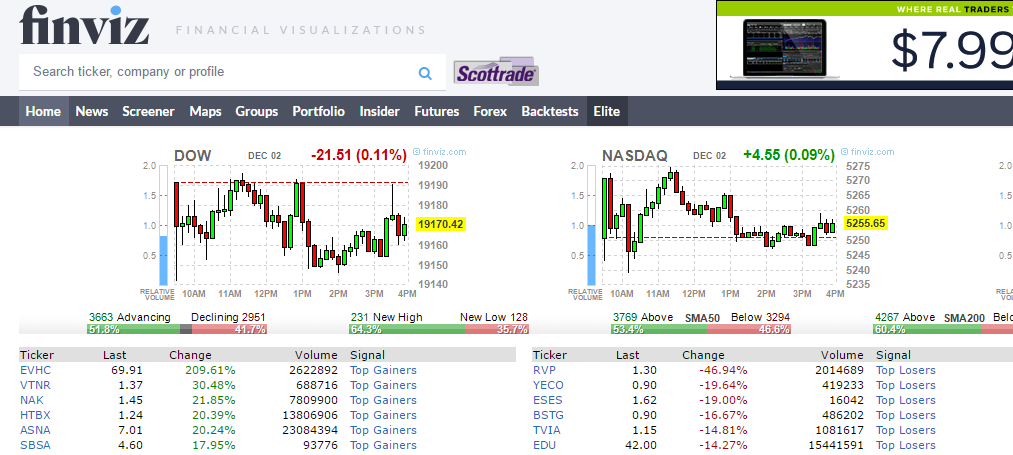
Task: Click Top Gainers signal for VTNR
Action: (x=383, y=385)
